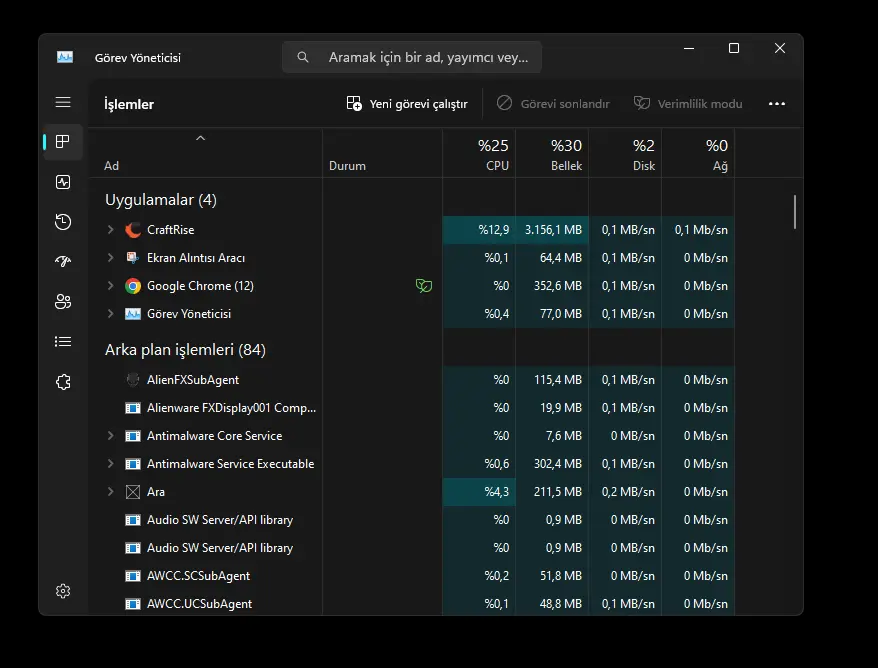The height and width of the screenshot is (668, 878).
Task: Click AWCC.UCSubAgent memory 48,8 MB
Action: tap(561, 604)
